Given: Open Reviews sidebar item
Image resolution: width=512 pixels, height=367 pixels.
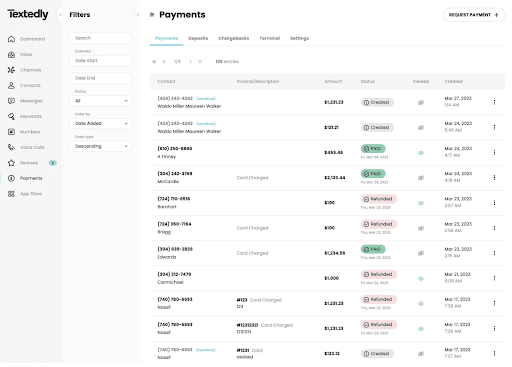Looking at the screenshot, I should coord(23,163).
